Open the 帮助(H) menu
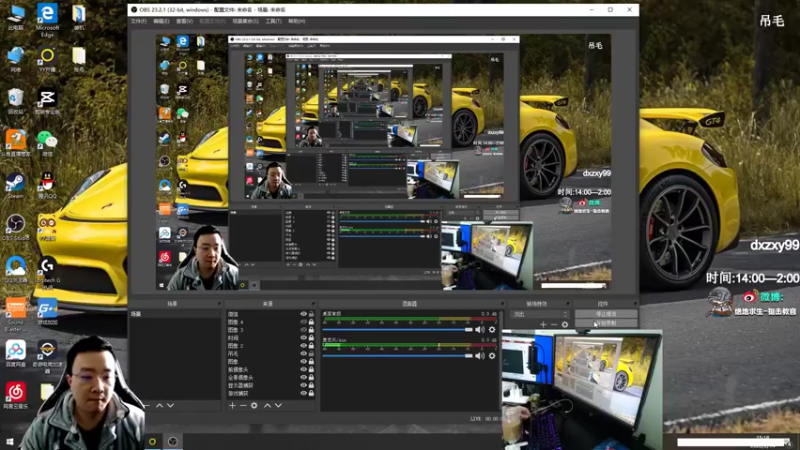This screenshot has width=800, height=450. click(297, 21)
